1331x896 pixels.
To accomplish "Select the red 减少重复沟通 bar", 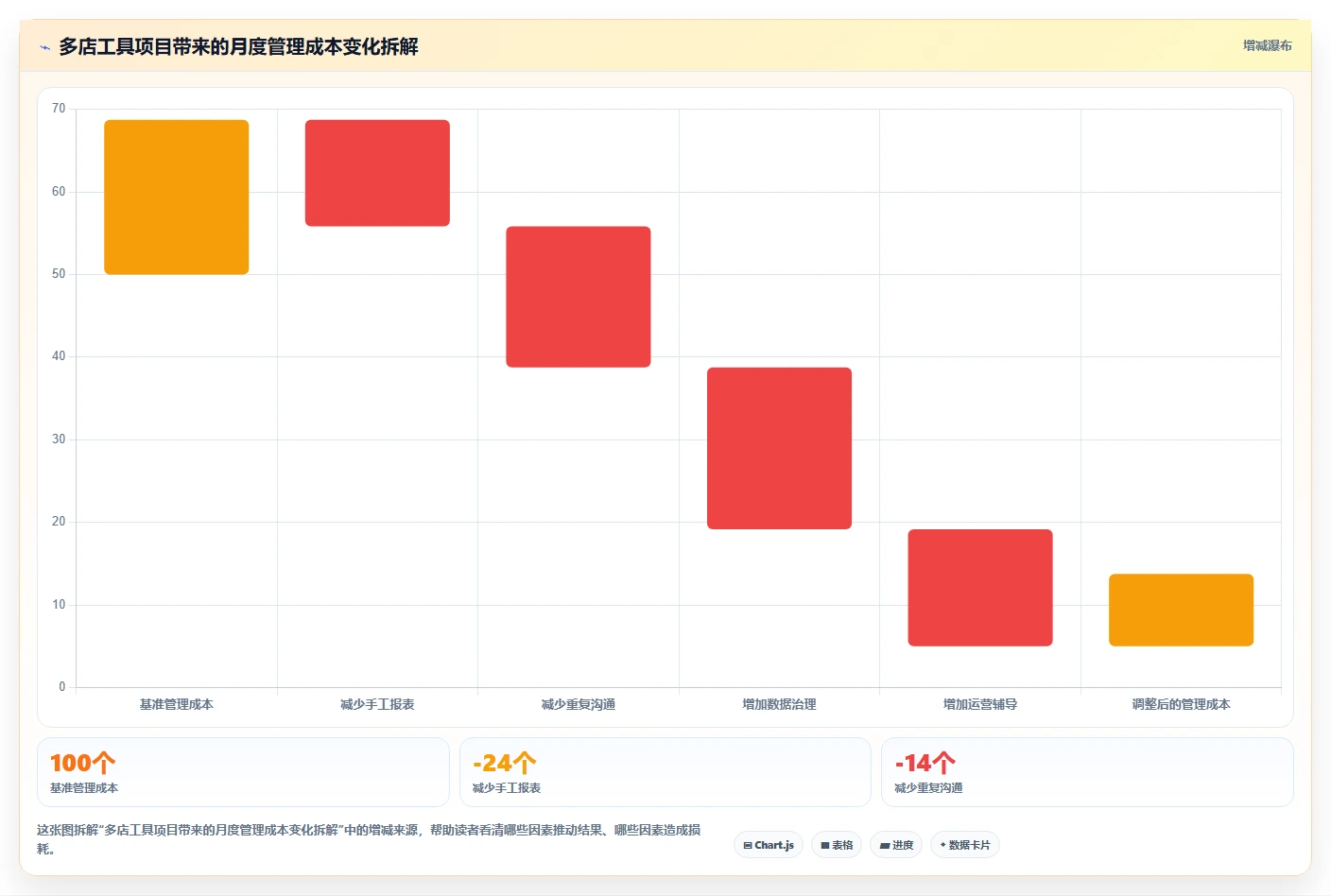I will [x=579, y=297].
